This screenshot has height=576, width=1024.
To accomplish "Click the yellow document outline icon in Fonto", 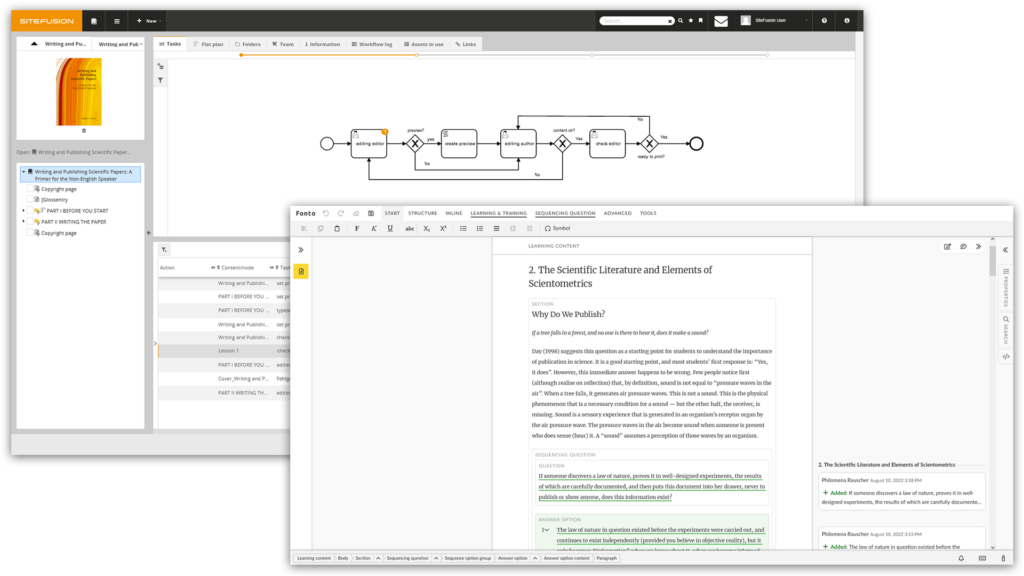I will (301, 271).
